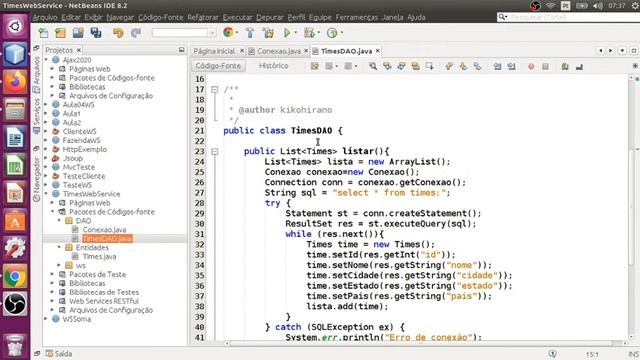Click the Last Edit icon in editor toolbar

tap(315, 66)
